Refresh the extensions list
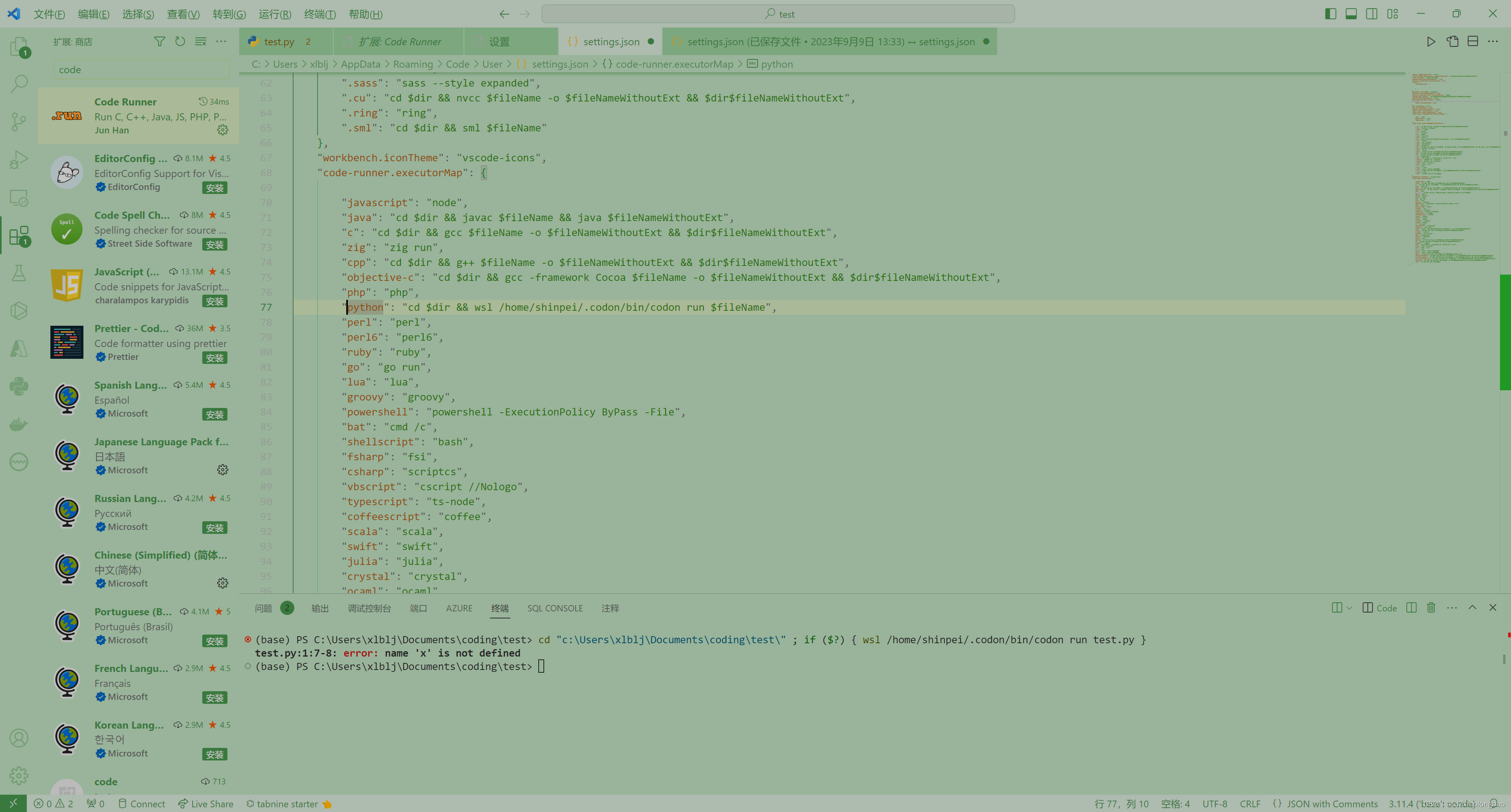The width and height of the screenshot is (1511, 812). point(180,41)
